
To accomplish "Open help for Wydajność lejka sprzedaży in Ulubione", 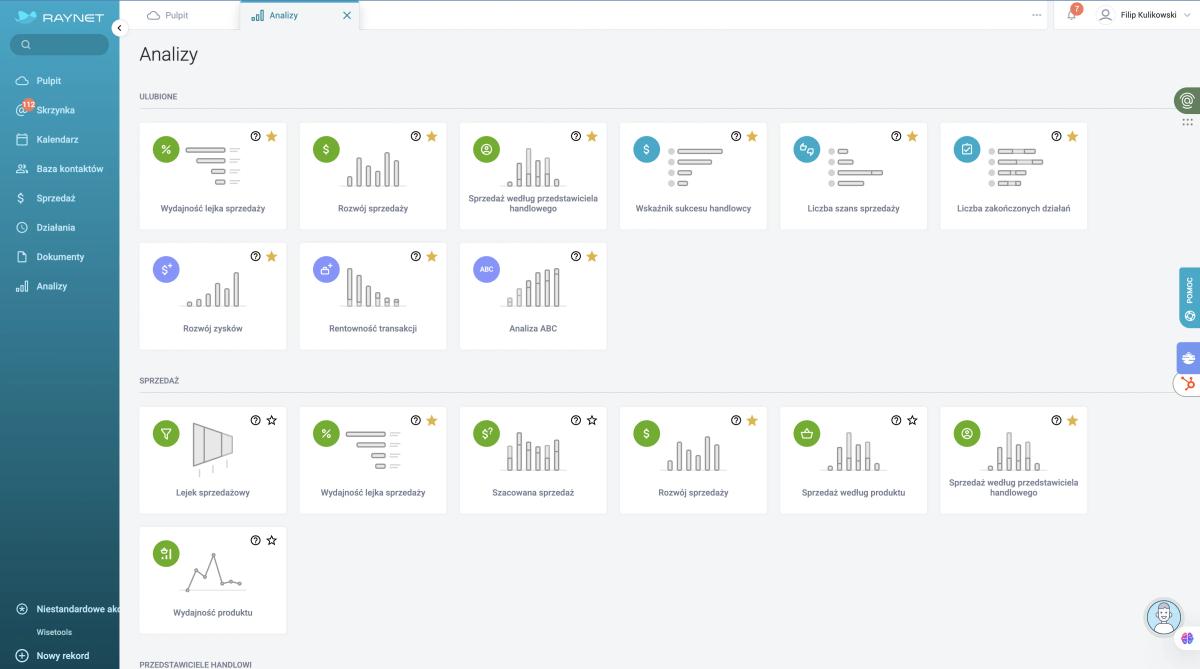I will [255, 136].
